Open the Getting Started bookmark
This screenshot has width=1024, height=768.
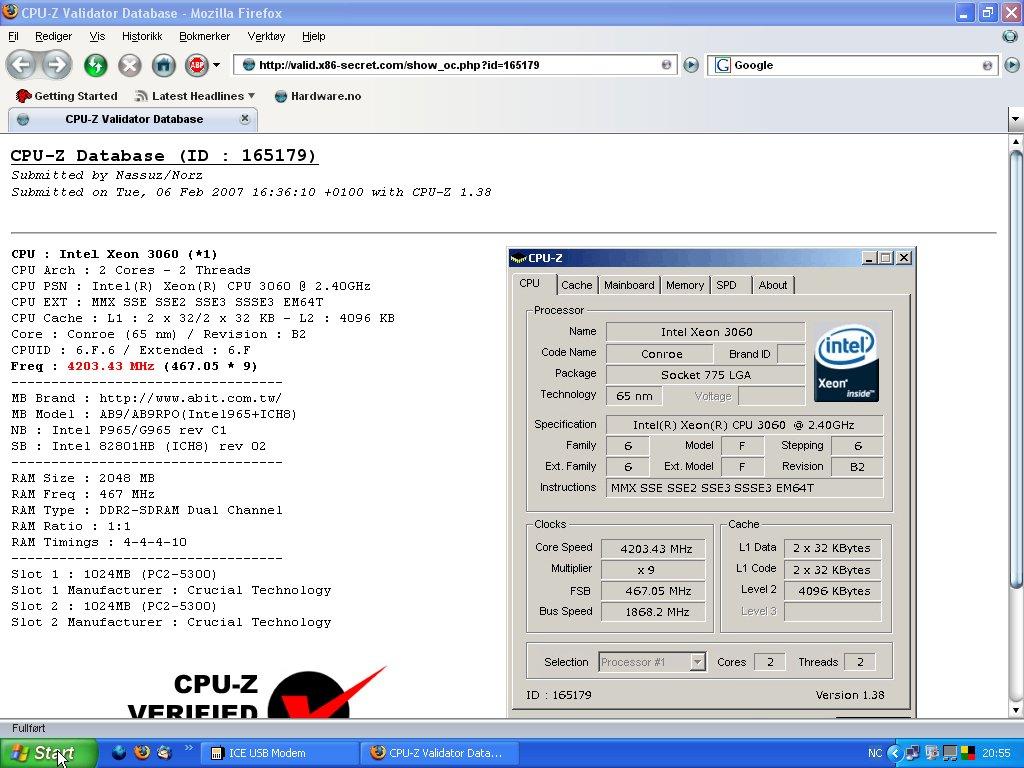pos(67,96)
